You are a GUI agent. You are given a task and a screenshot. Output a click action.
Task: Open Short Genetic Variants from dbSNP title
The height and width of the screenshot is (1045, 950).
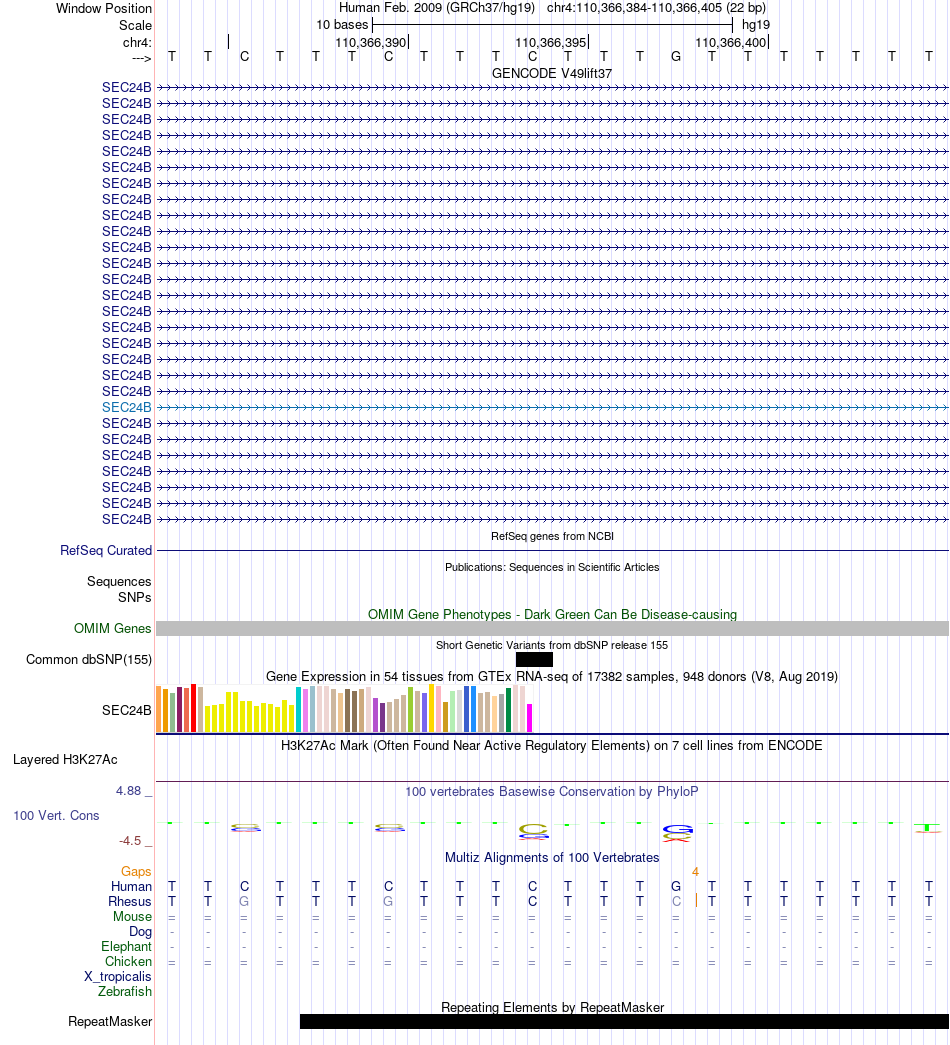coord(552,645)
